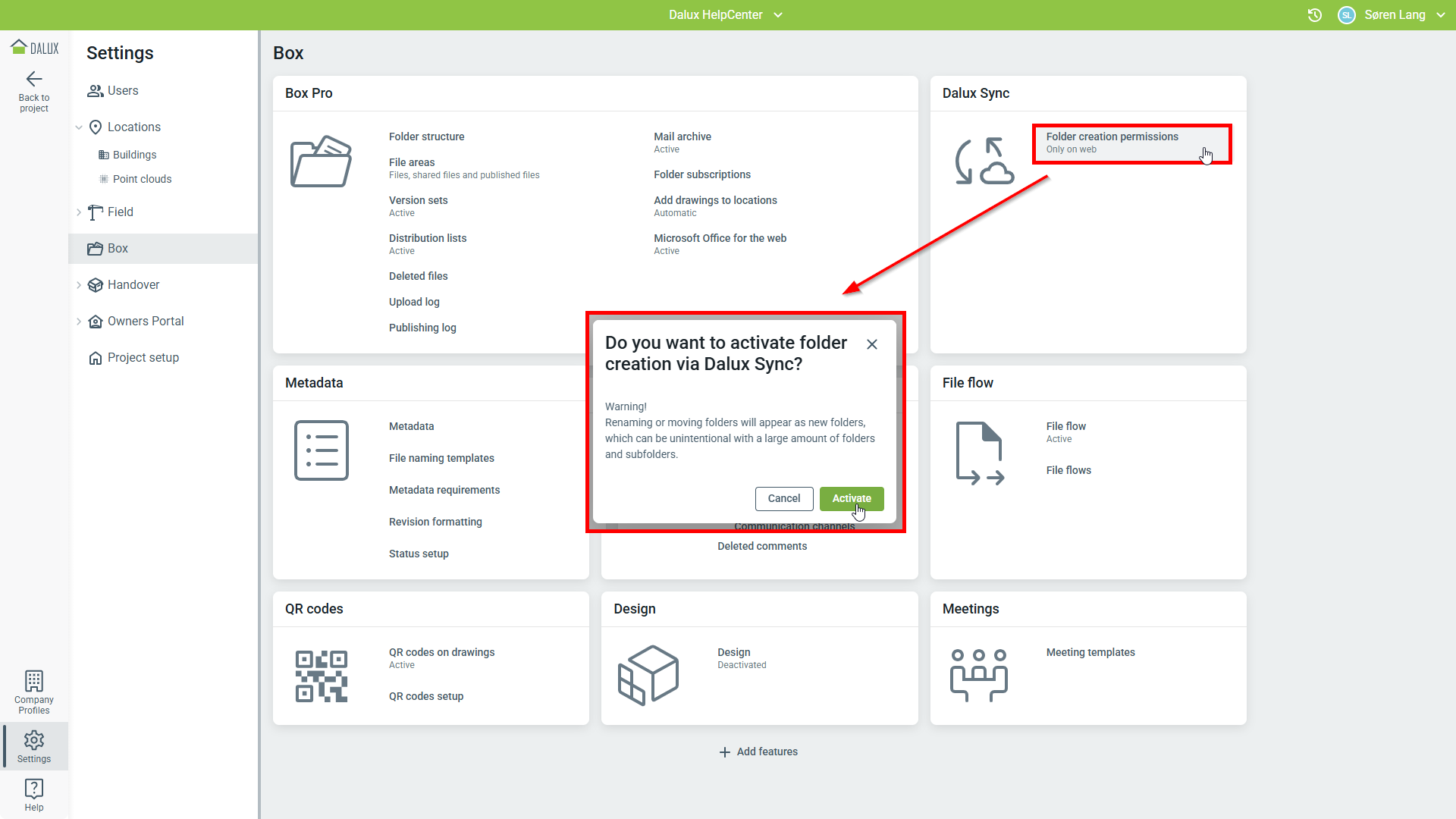Open Folder creation permissions setting
The height and width of the screenshot is (819, 1456).
[1112, 142]
